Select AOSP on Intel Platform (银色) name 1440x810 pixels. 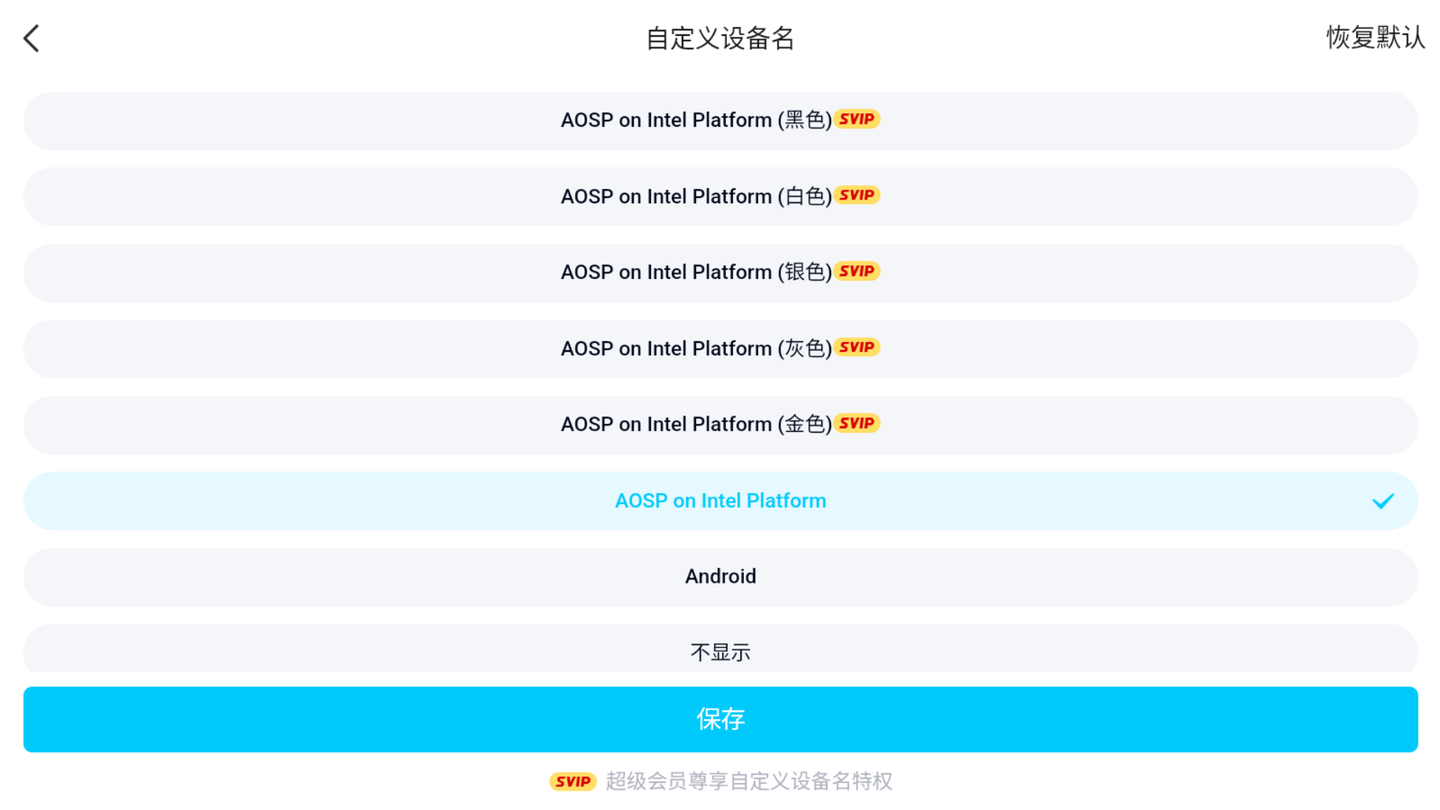695,273
